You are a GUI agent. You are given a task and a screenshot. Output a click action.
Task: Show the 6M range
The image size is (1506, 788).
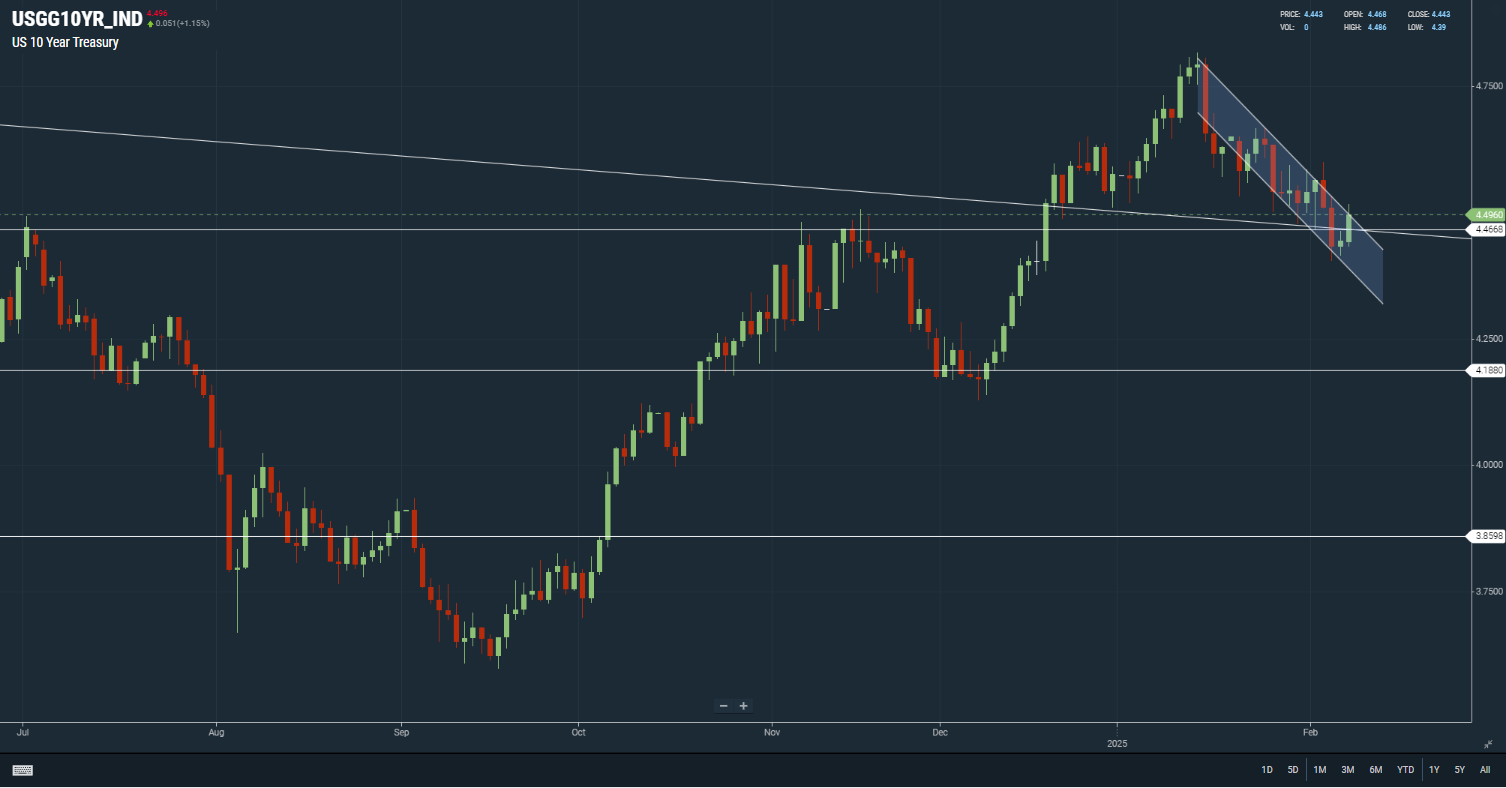click(1376, 770)
